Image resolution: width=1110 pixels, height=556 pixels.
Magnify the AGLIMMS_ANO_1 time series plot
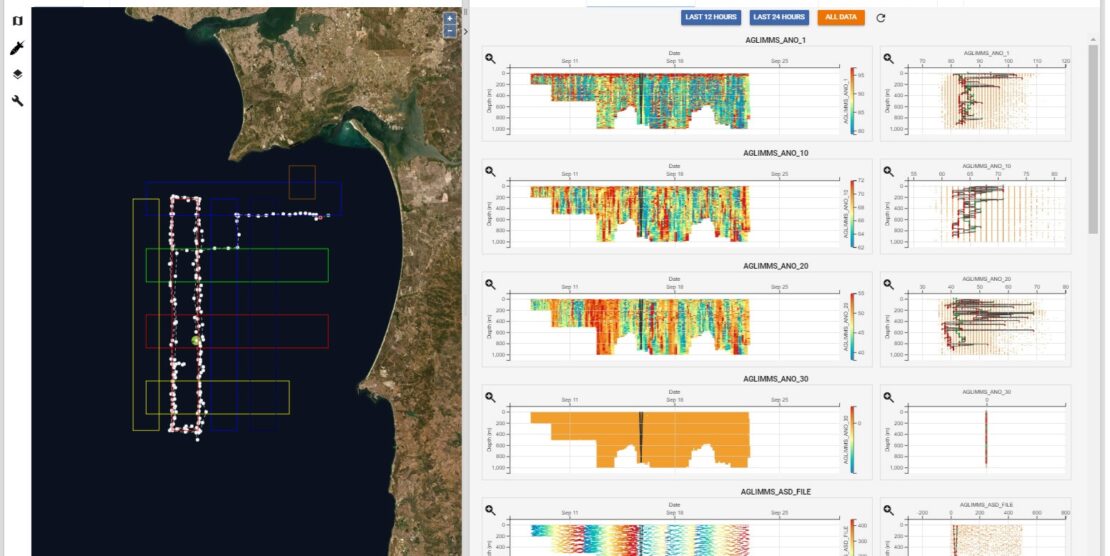(491, 58)
